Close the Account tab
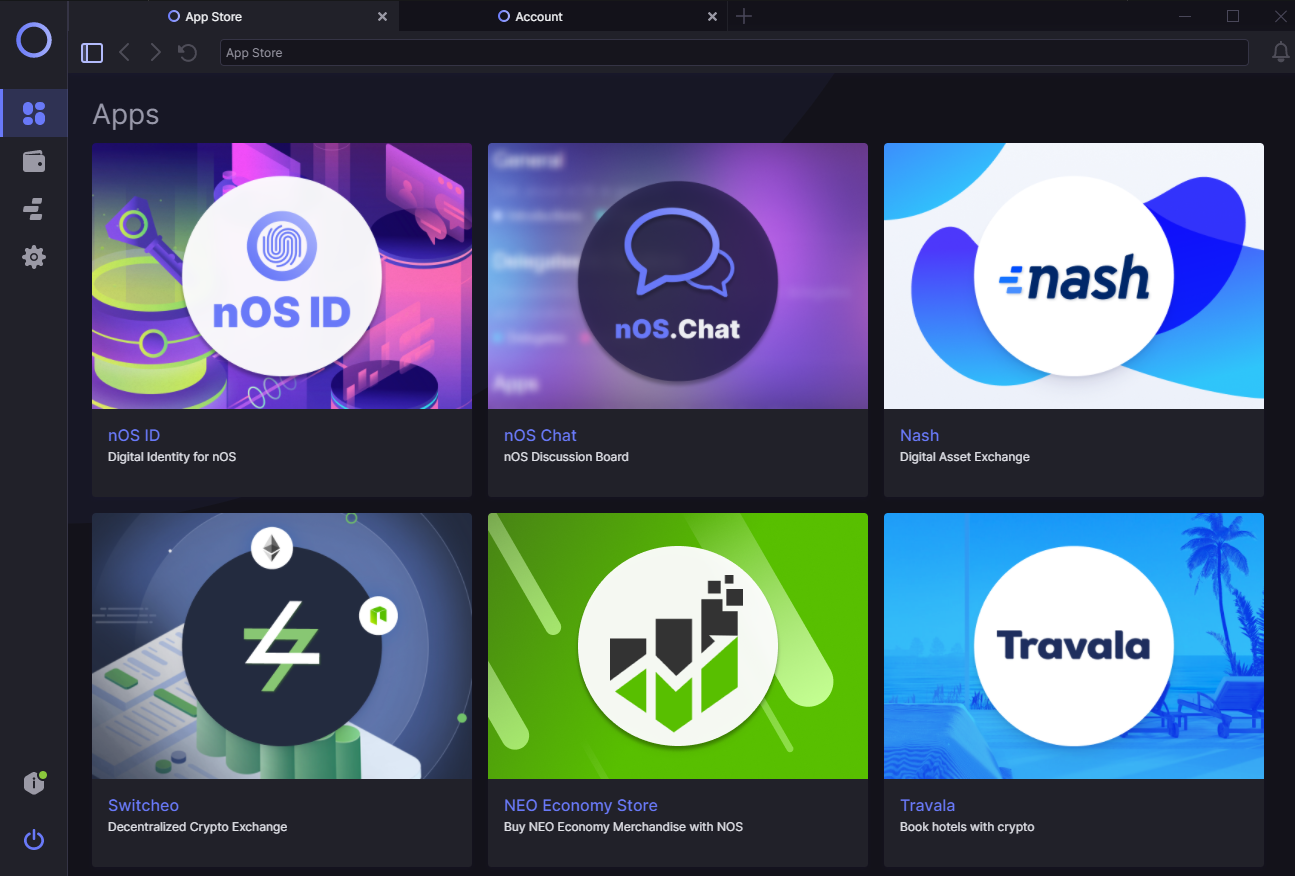Screen dimensions: 1295x876 coord(712,17)
